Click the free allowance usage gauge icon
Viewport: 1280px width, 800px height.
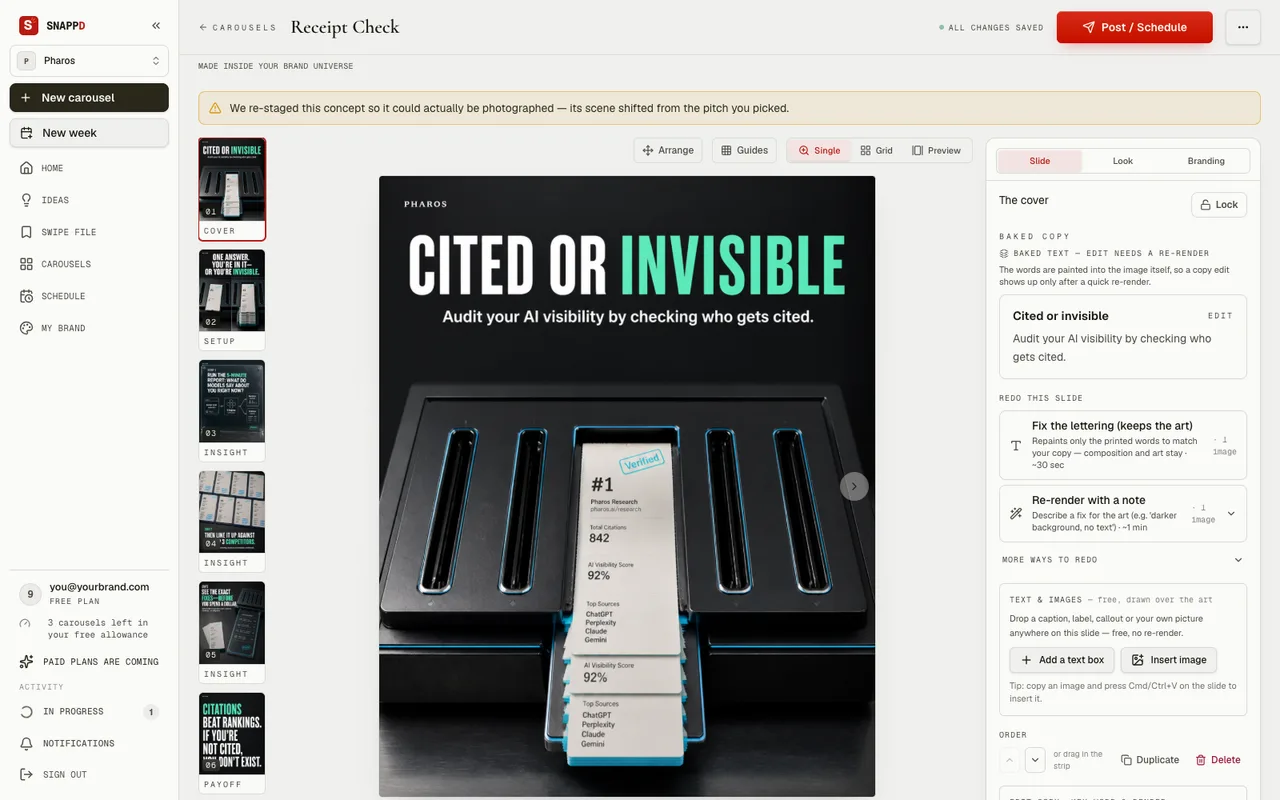[26, 624]
